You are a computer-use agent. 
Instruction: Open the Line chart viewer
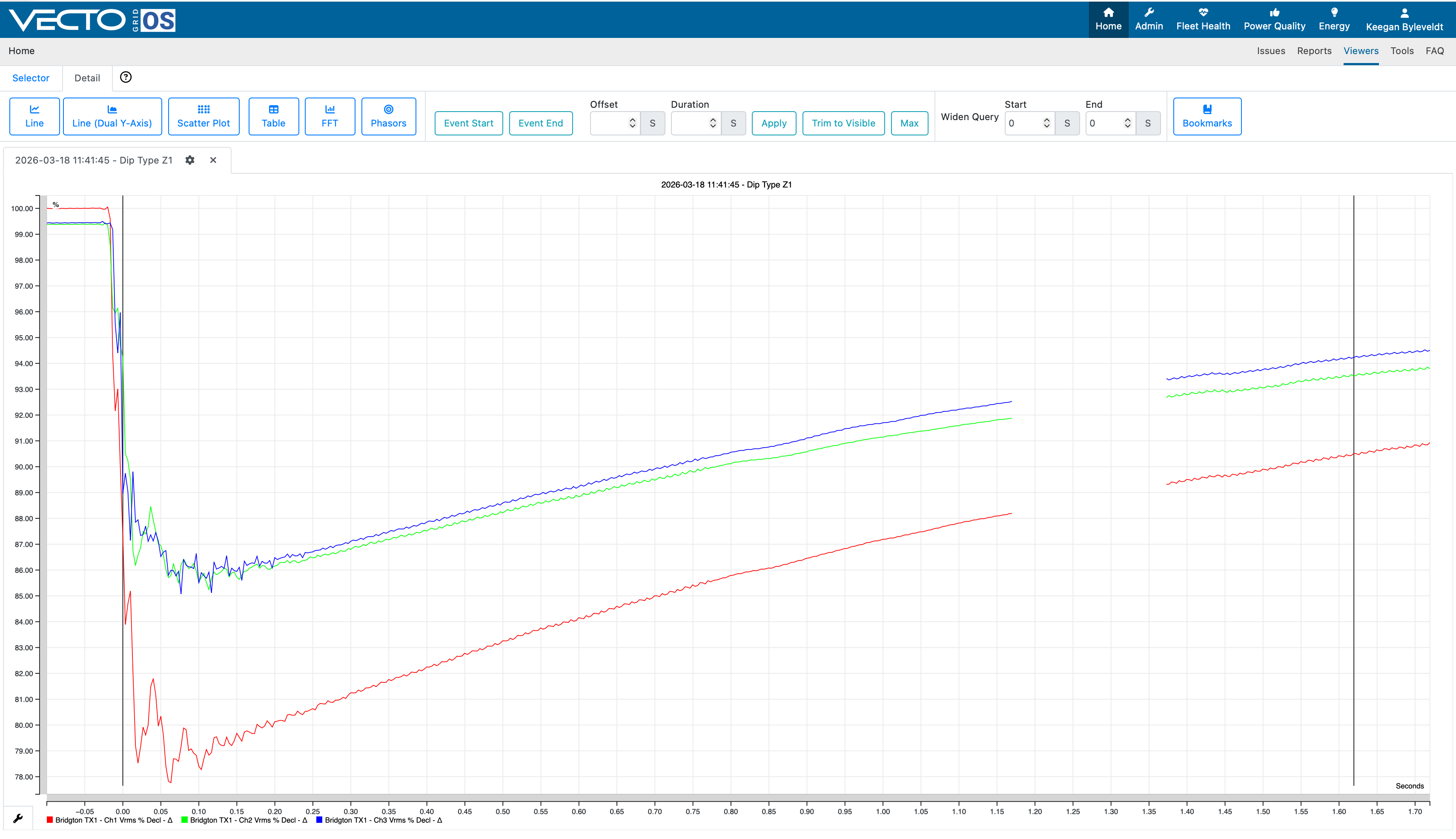coord(34,116)
